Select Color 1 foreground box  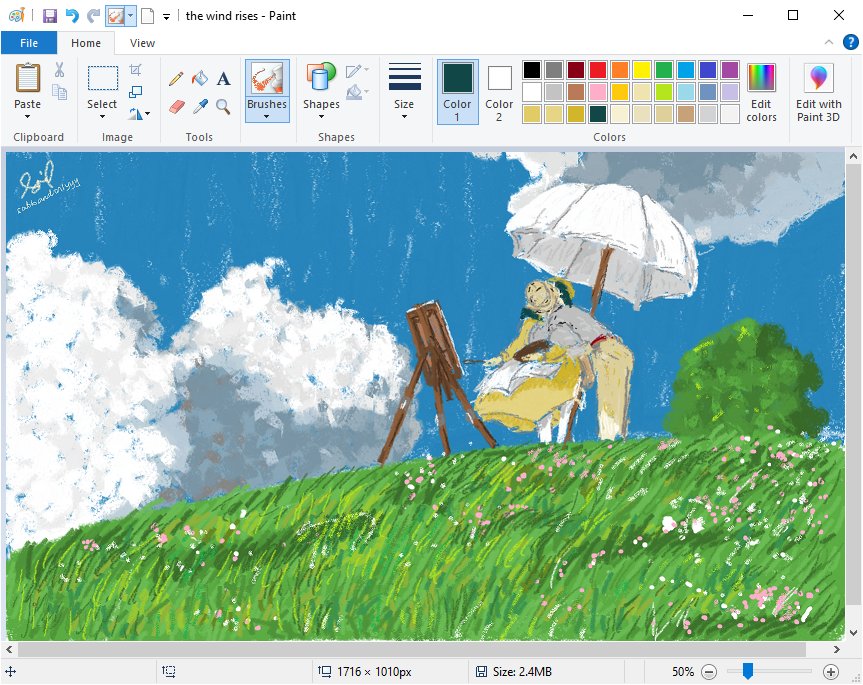click(x=457, y=91)
